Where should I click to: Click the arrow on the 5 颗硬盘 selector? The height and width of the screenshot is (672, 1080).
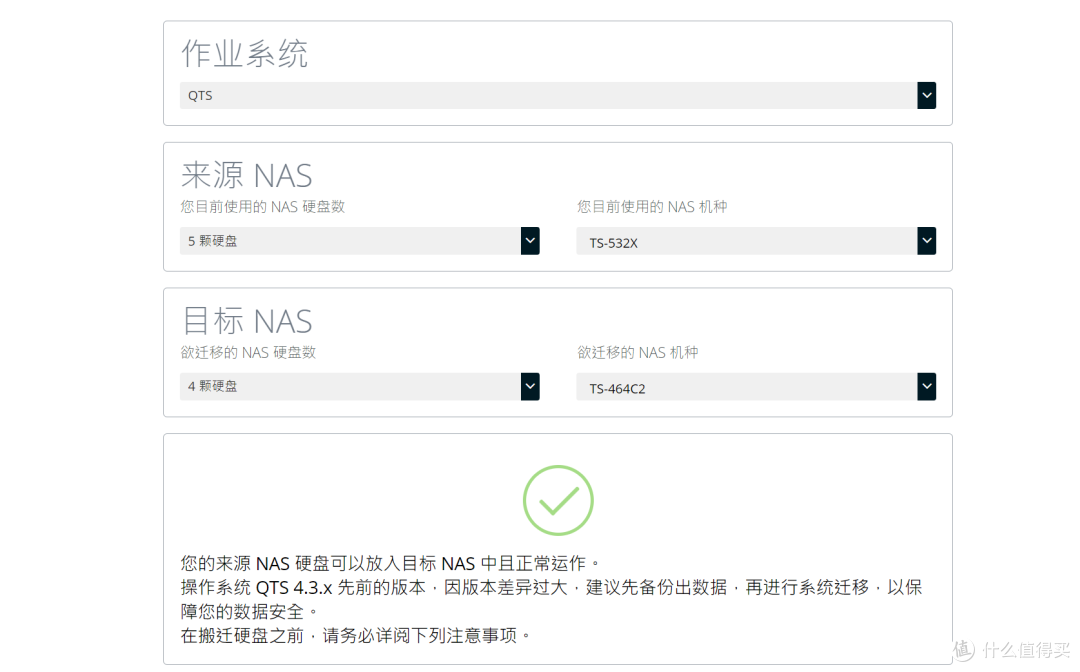click(530, 241)
